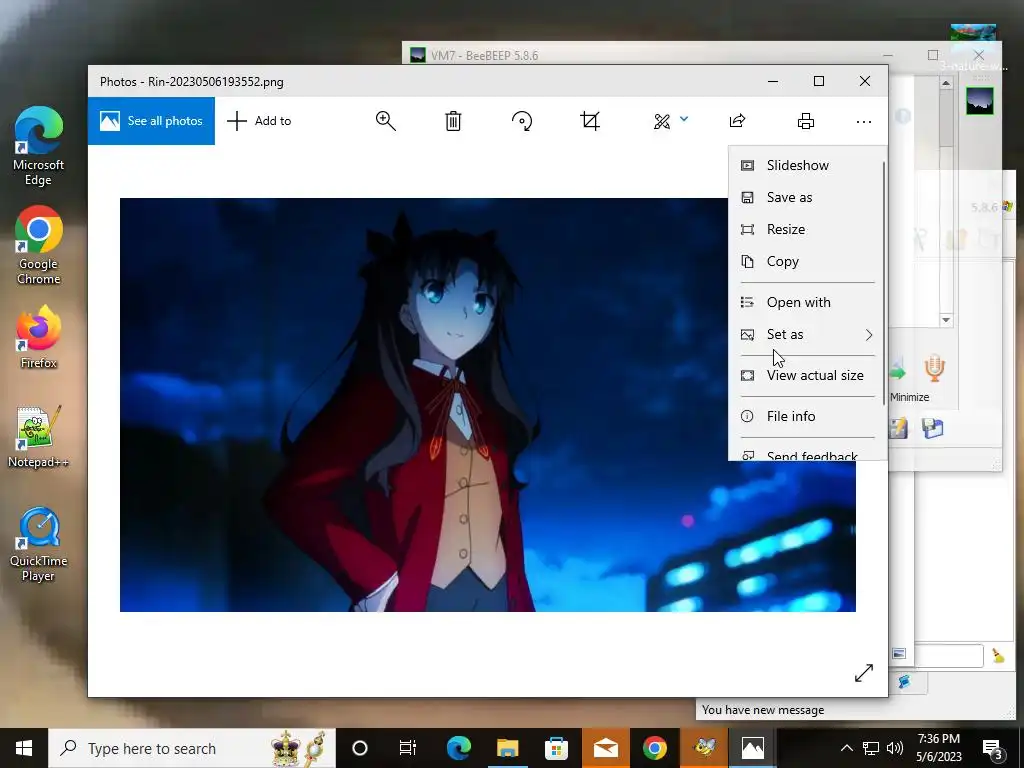Open Edit & Create tools icon
Image resolution: width=1024 pixels, height=768 pixels.
point(662,121)
